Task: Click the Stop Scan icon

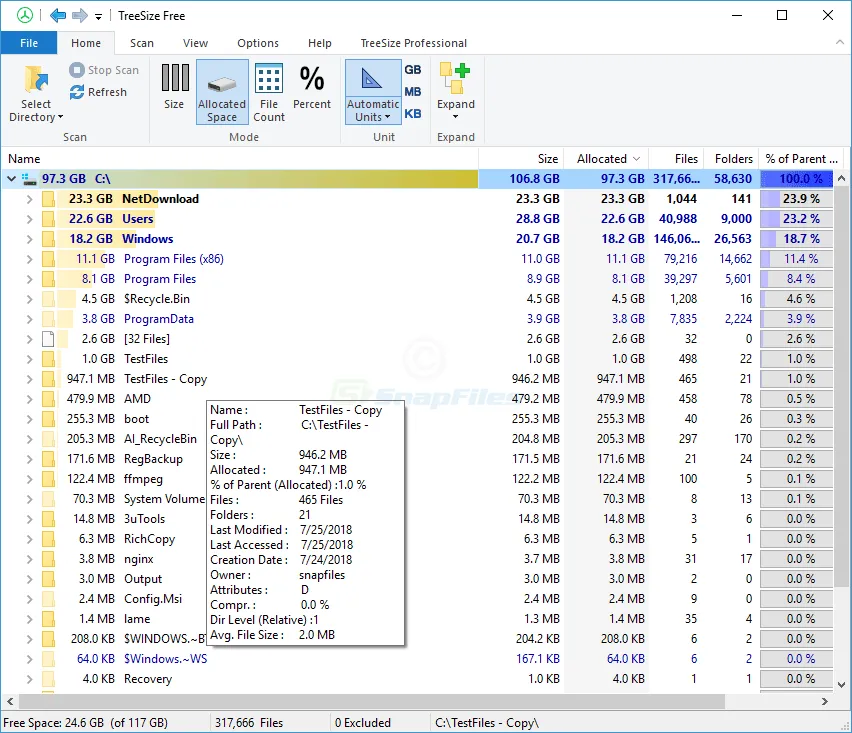Action: tap(77, 70)
